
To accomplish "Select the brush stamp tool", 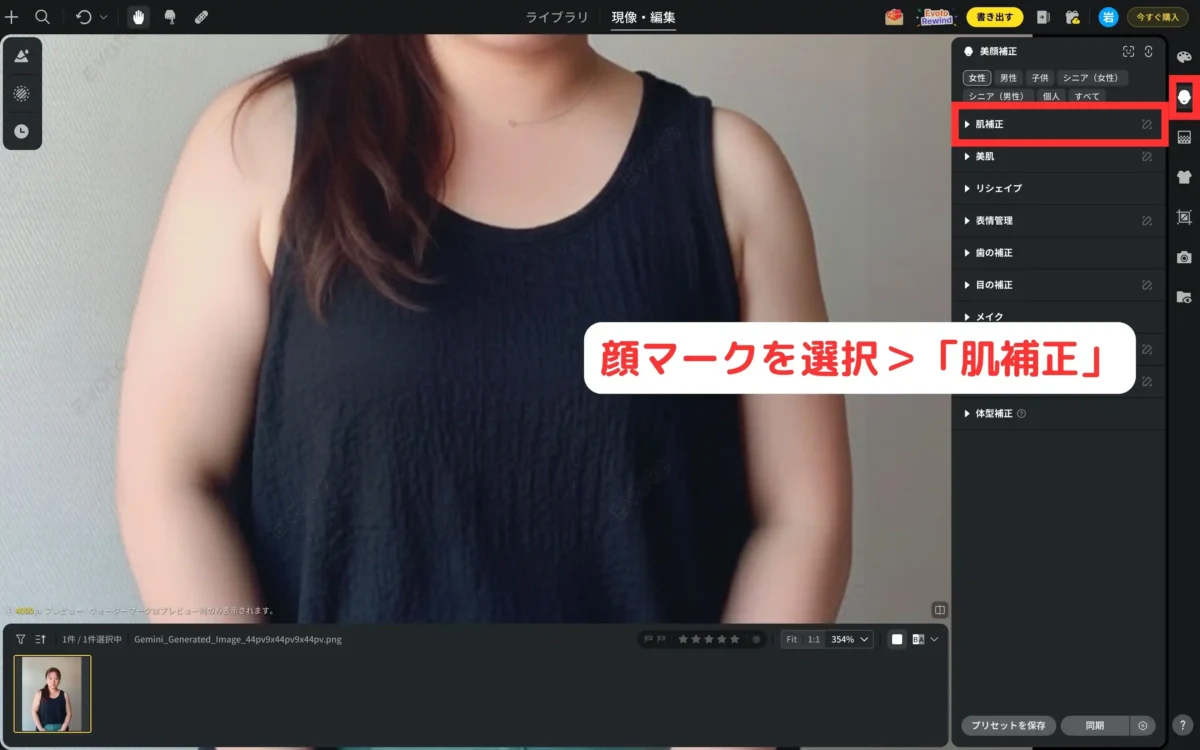I will pos(170,17).
